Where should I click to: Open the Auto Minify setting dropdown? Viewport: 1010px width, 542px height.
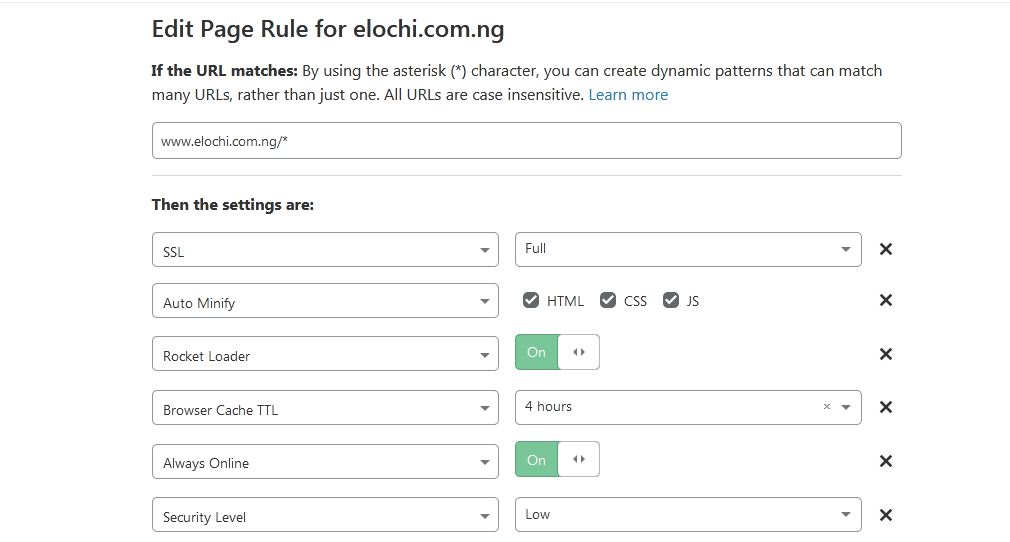(x=324, y=301)
